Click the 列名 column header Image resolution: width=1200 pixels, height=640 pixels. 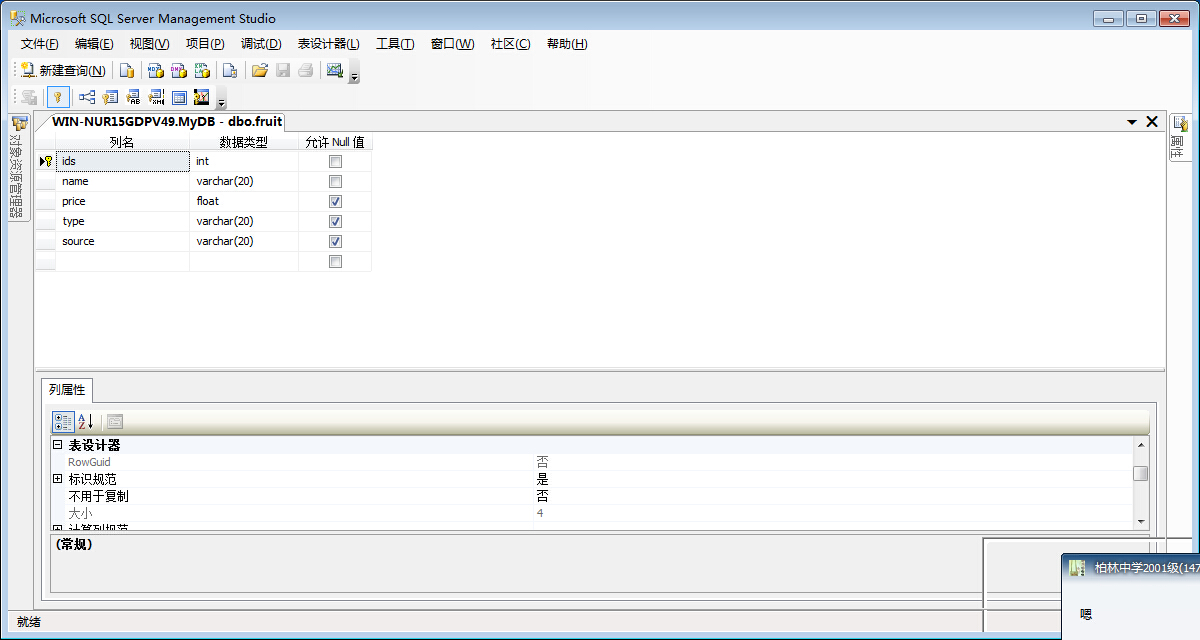click(x=122, y=142)
